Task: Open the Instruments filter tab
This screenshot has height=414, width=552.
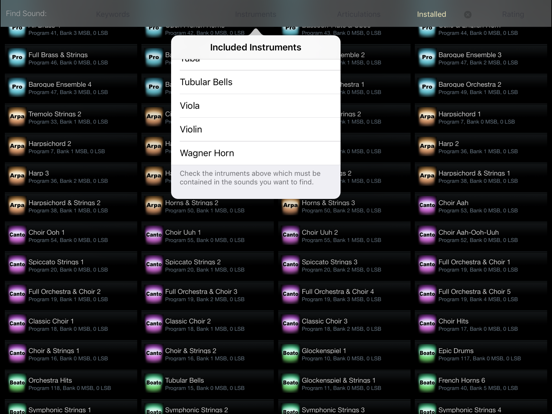Action: tap(256, 14)
